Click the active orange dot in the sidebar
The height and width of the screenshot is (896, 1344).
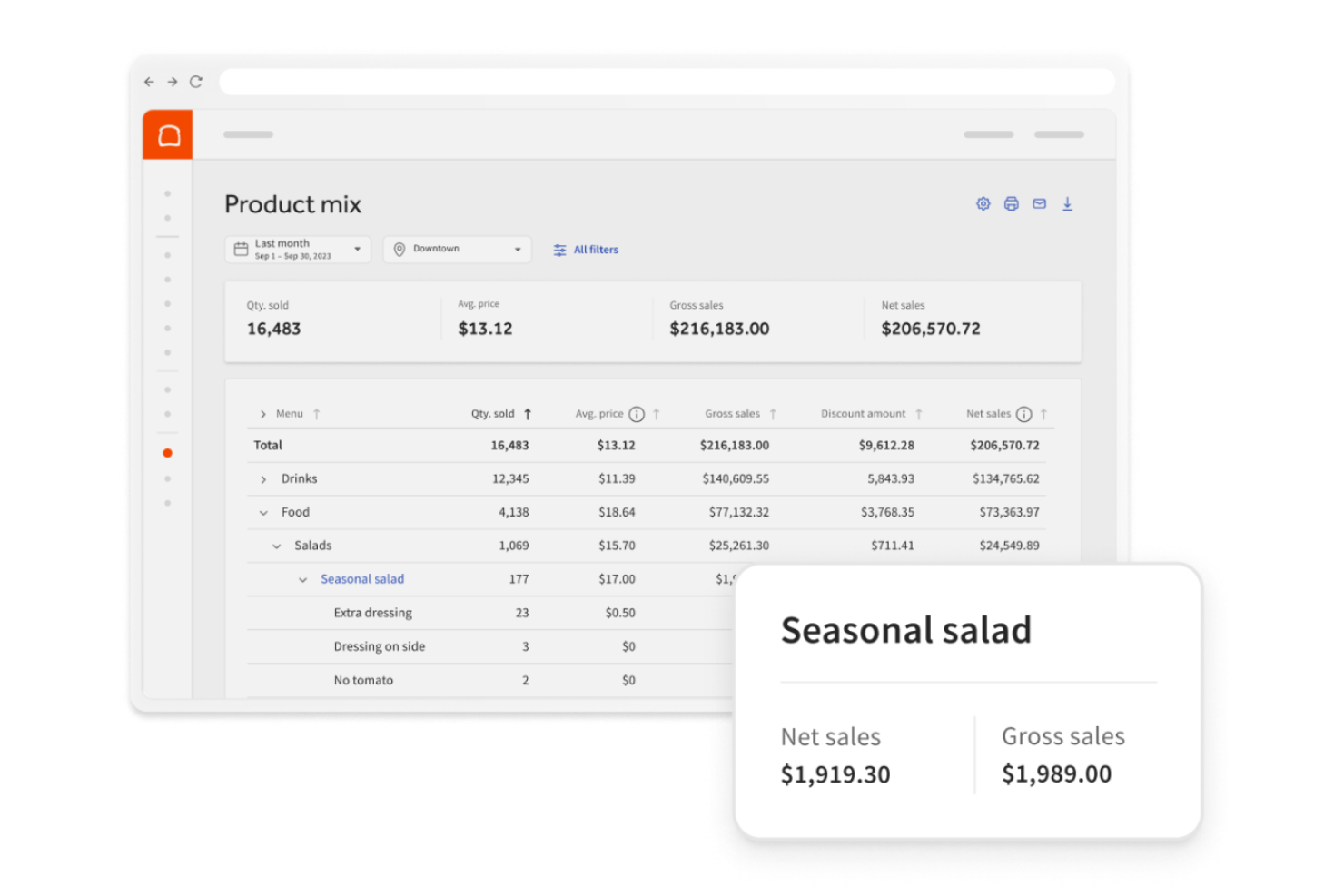167,451
